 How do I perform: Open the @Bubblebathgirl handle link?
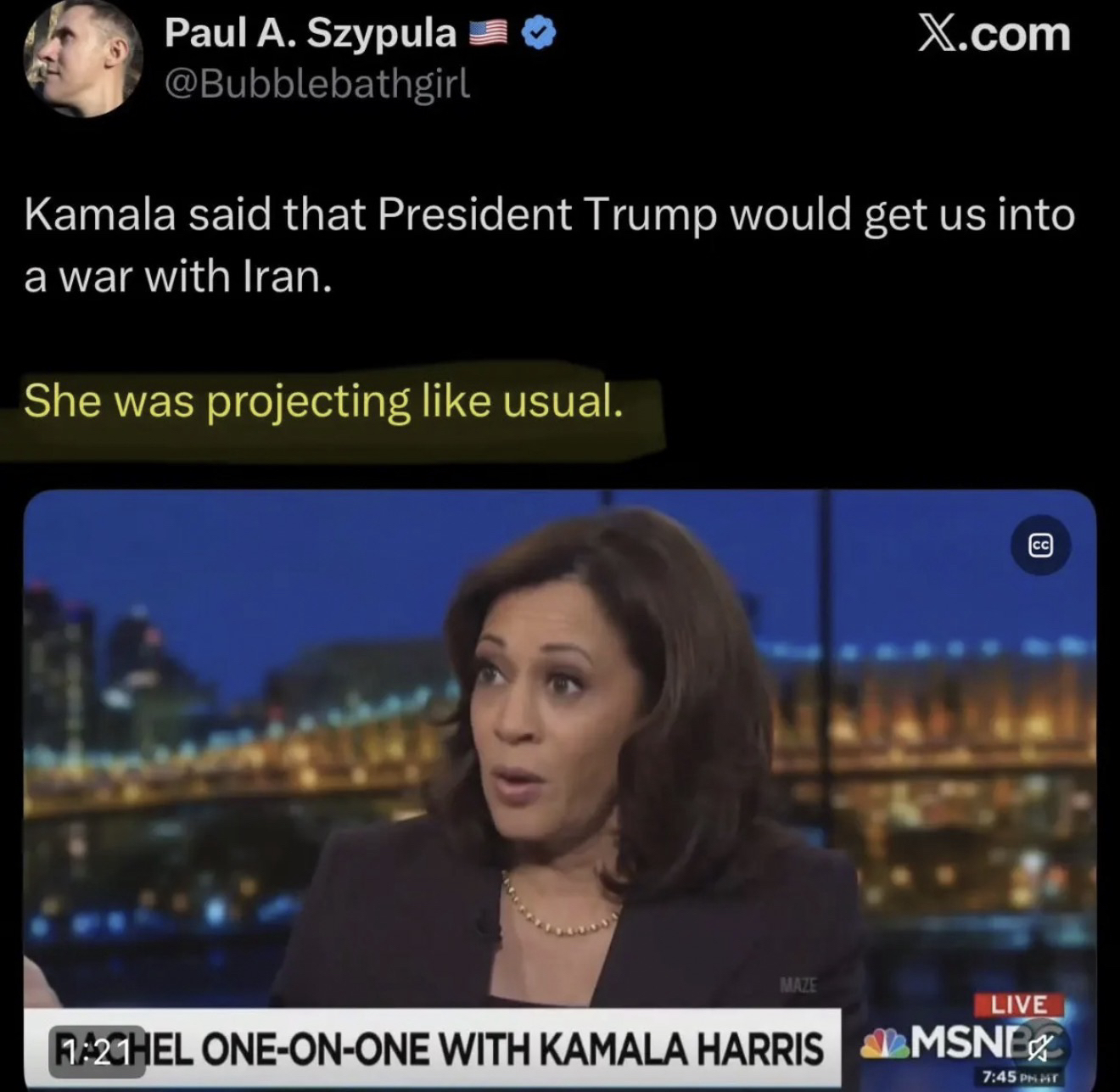coord(316,83)
